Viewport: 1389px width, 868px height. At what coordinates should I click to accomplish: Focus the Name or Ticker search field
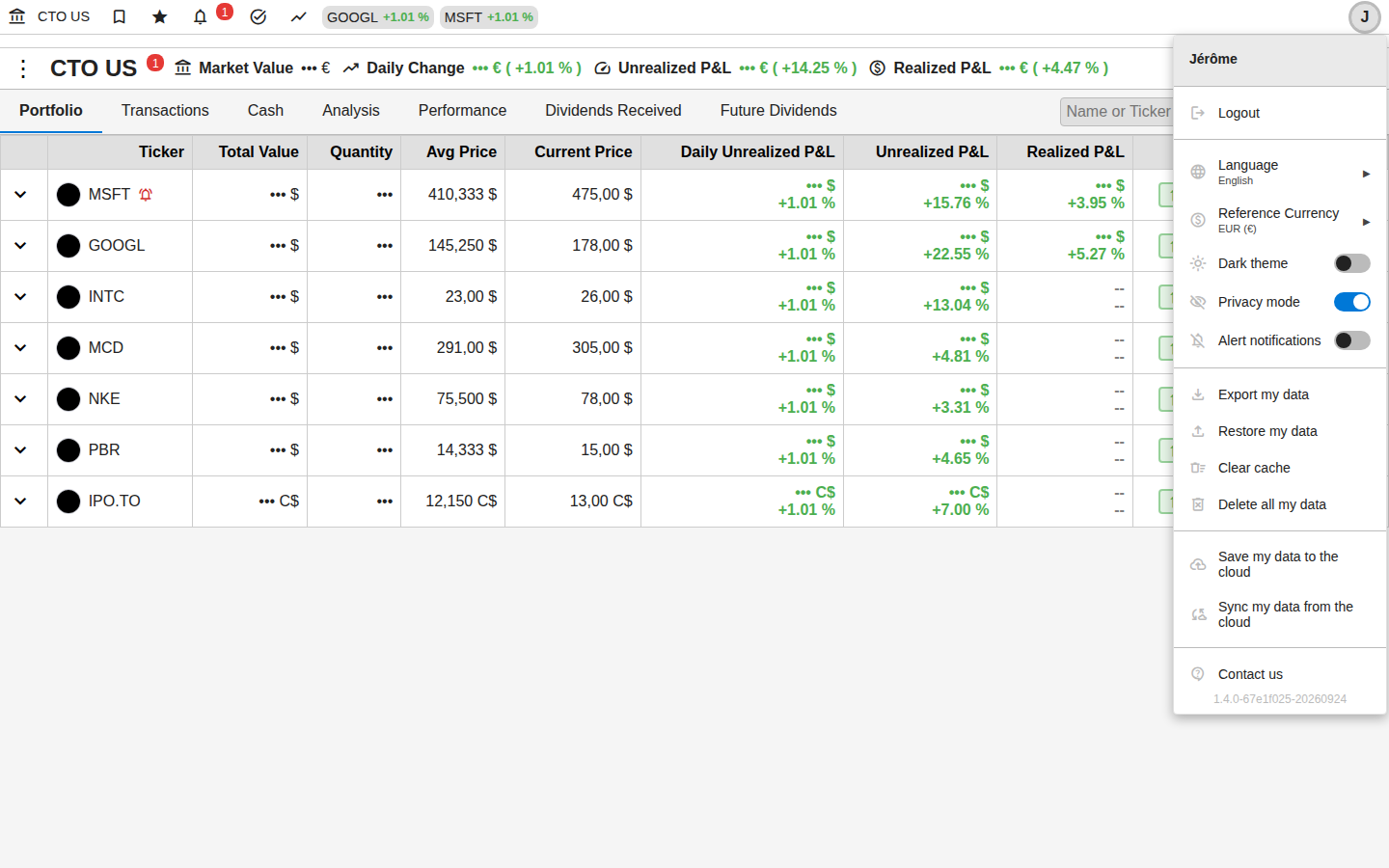click(1117, 112)
